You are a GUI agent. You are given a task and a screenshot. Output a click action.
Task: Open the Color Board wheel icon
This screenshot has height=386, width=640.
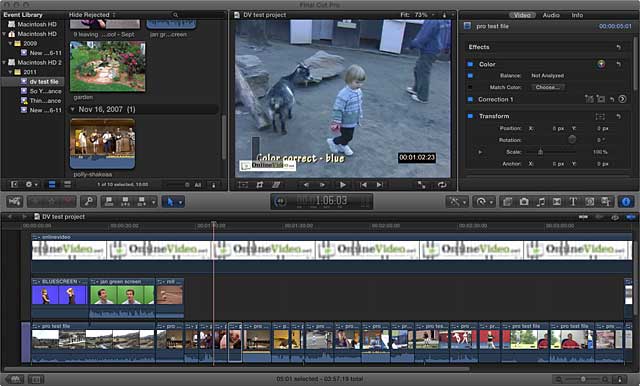[x=601, y=64]
